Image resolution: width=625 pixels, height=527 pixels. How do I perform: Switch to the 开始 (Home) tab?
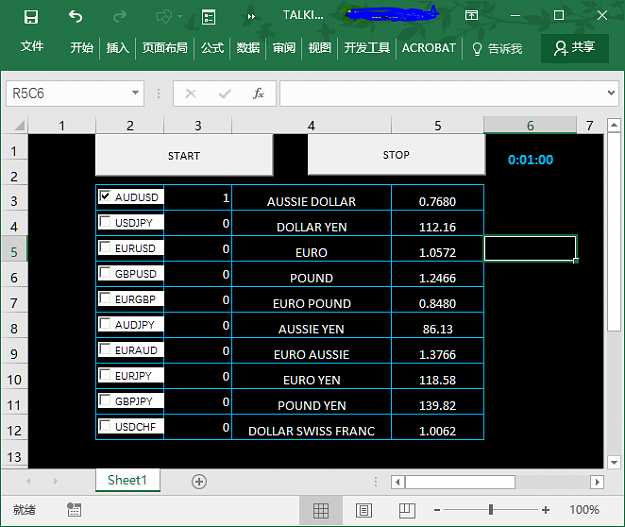[x=82, y=48]
